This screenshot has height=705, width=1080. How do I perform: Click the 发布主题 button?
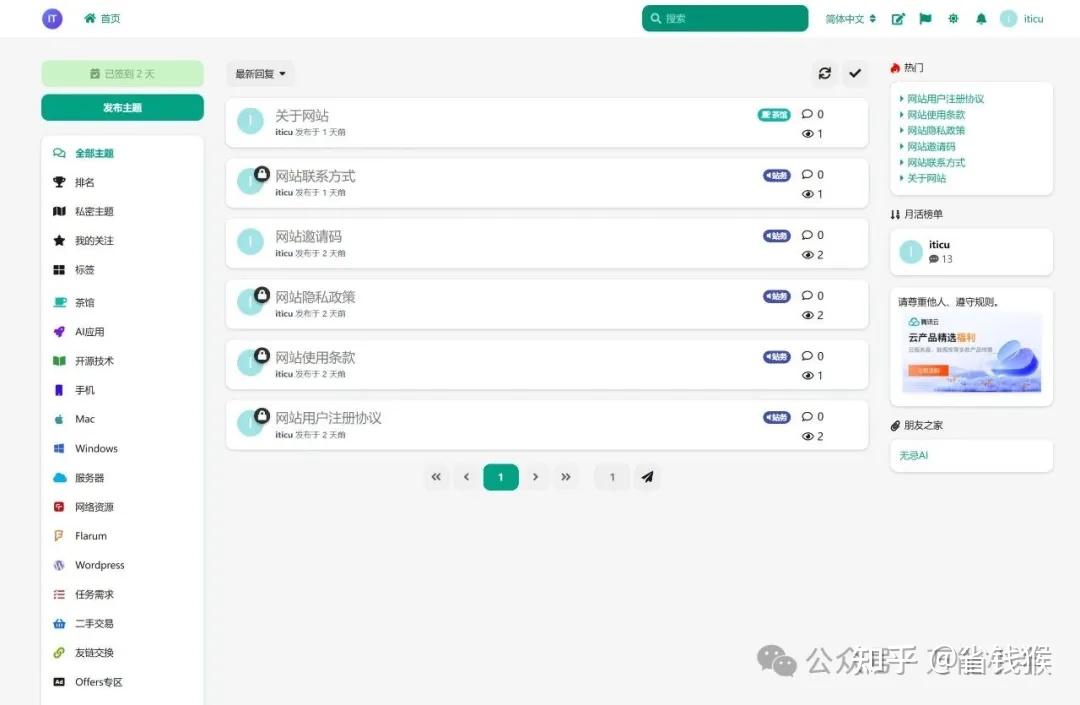(x=122, y=107)
